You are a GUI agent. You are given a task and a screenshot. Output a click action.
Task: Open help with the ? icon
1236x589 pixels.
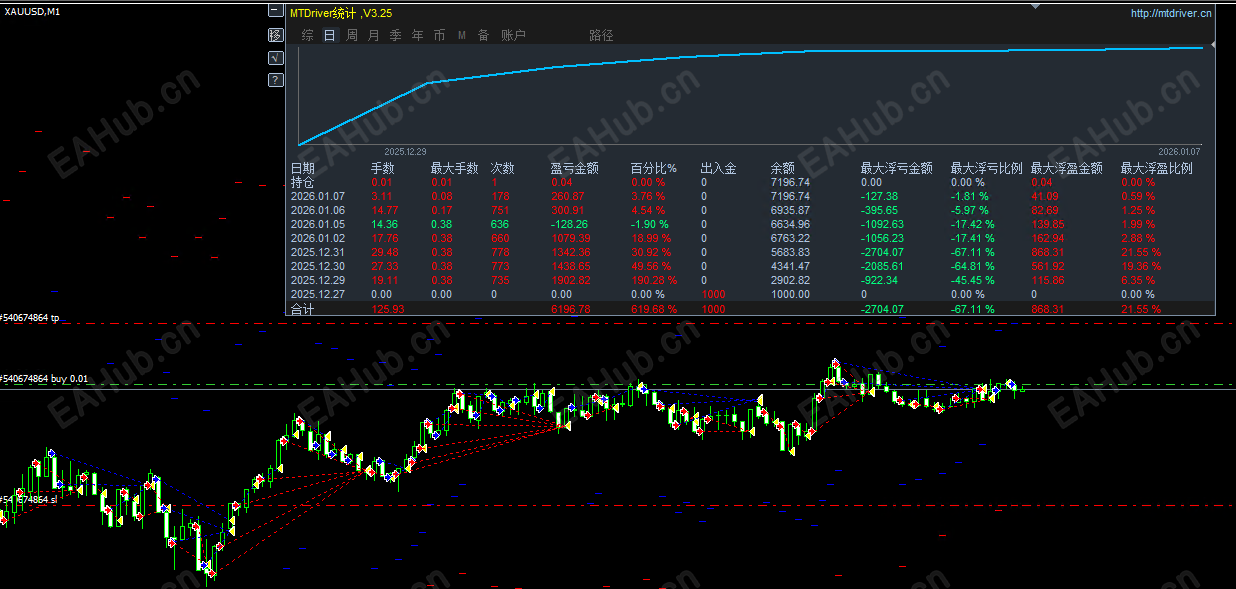click(x=275, y=80)
